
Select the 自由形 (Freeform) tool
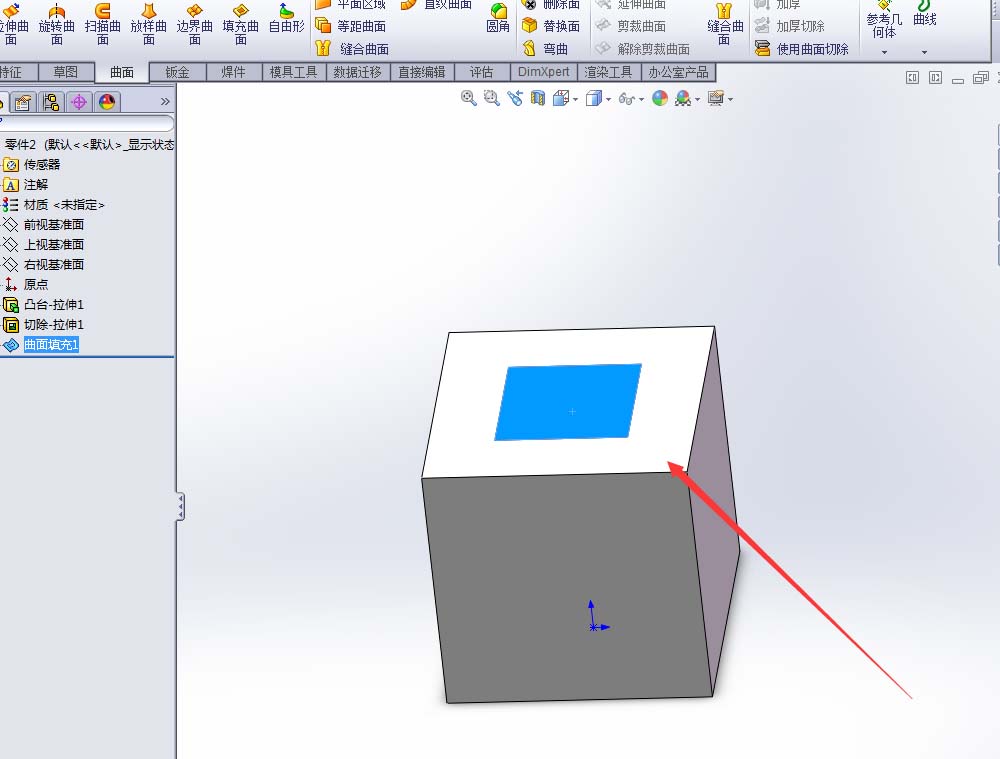pos(287,25)
